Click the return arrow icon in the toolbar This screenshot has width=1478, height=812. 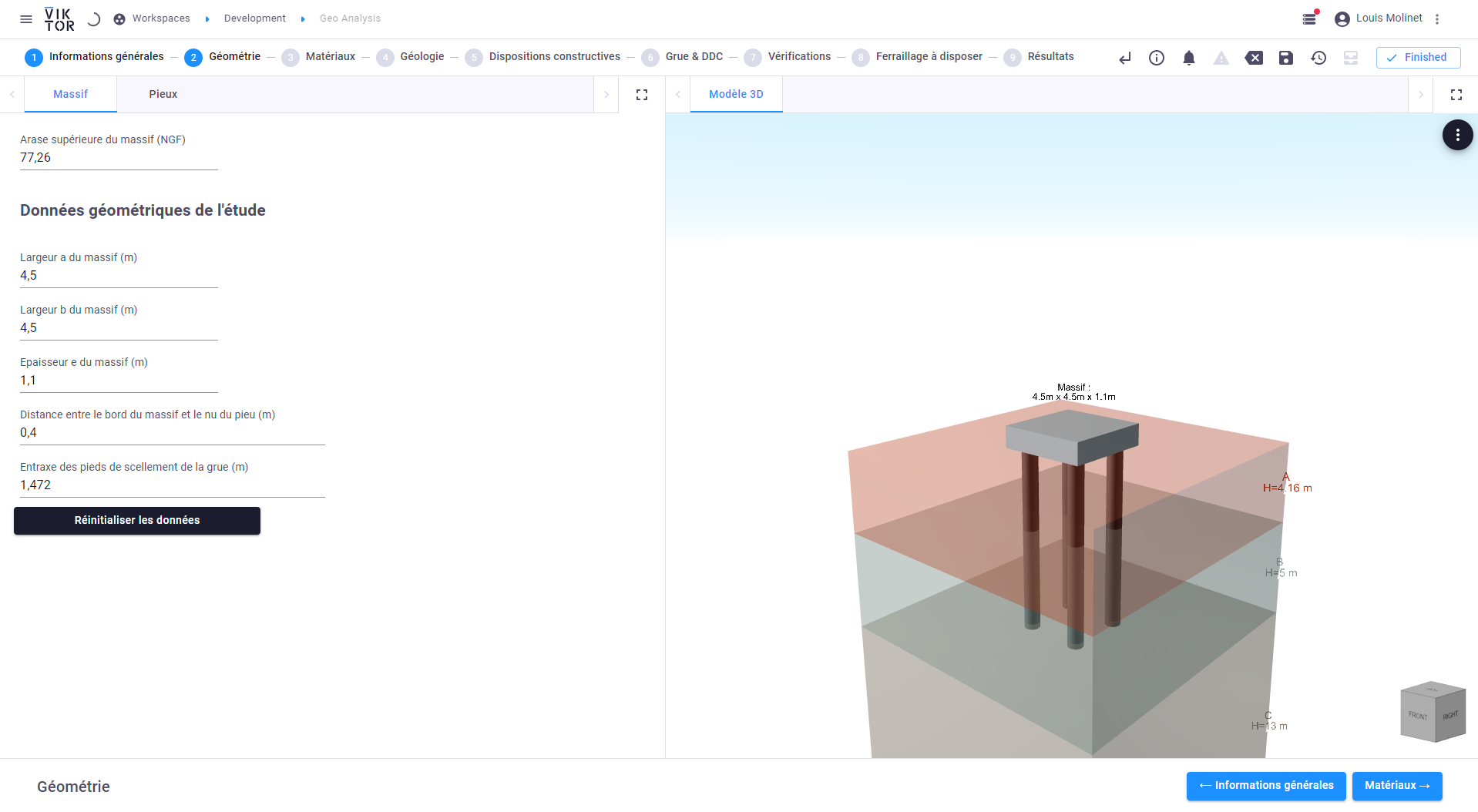1125,58
